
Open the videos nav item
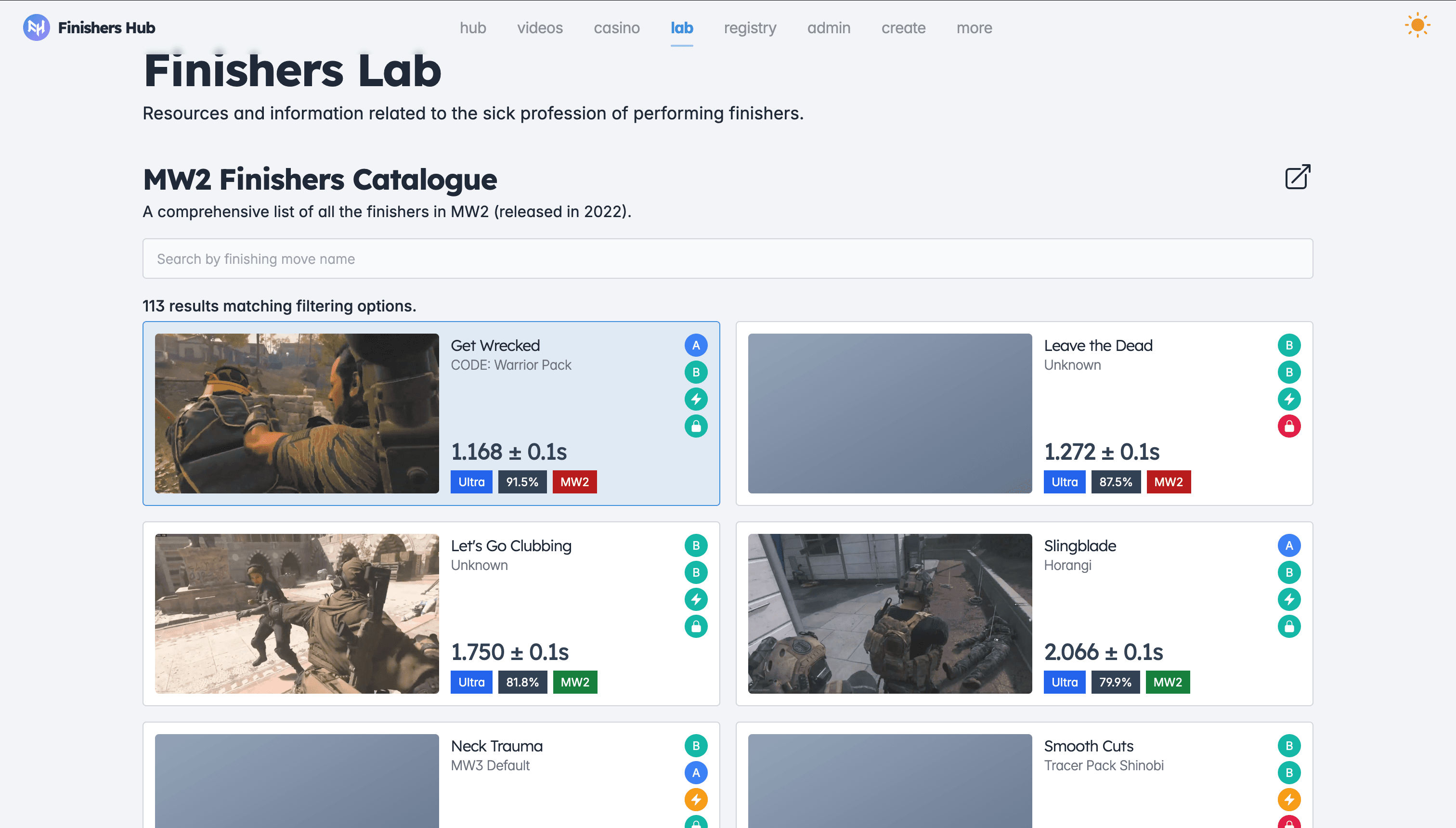(x=540, y=28)
